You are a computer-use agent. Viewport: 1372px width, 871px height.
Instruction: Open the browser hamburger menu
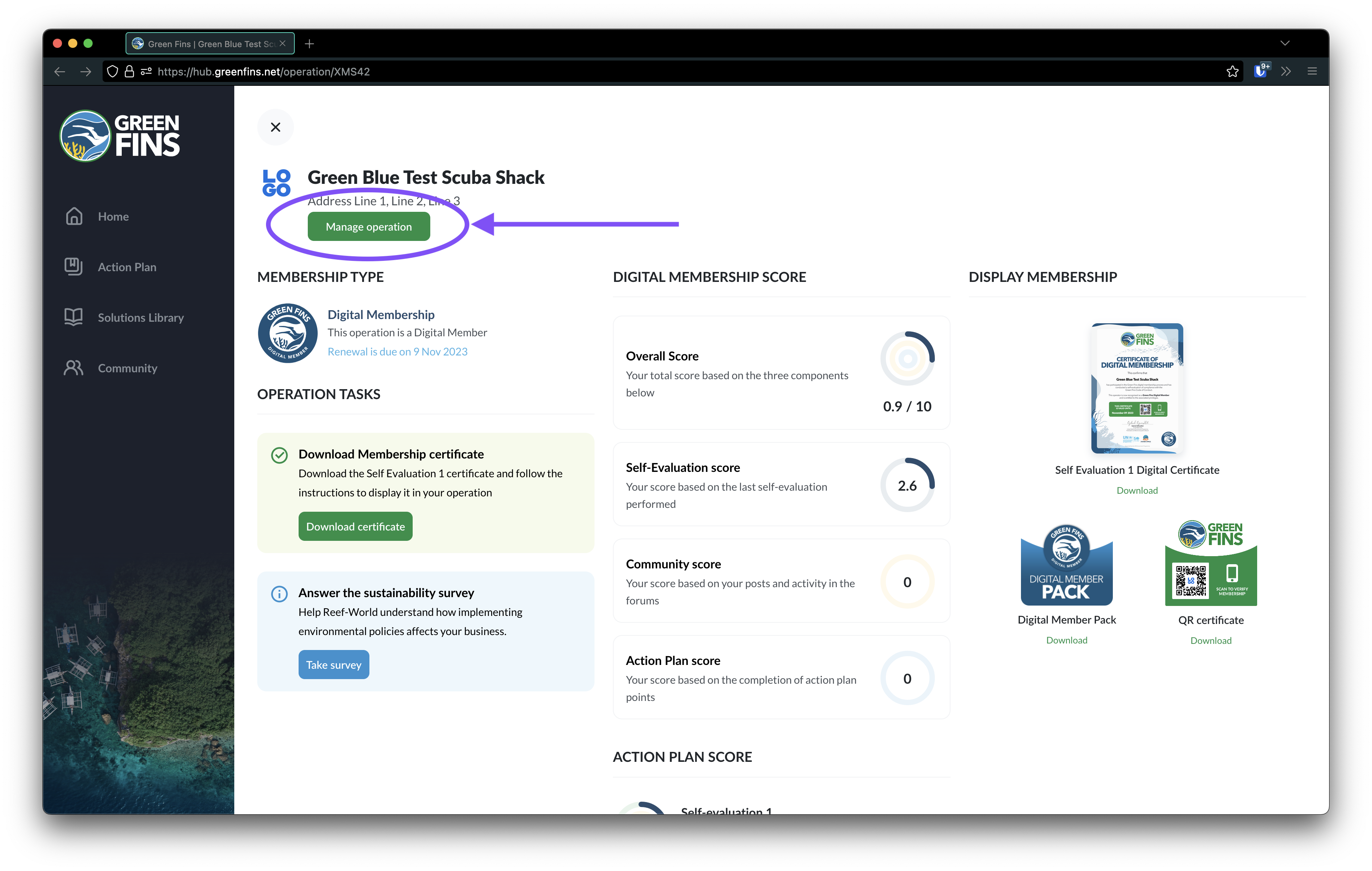1312,72
